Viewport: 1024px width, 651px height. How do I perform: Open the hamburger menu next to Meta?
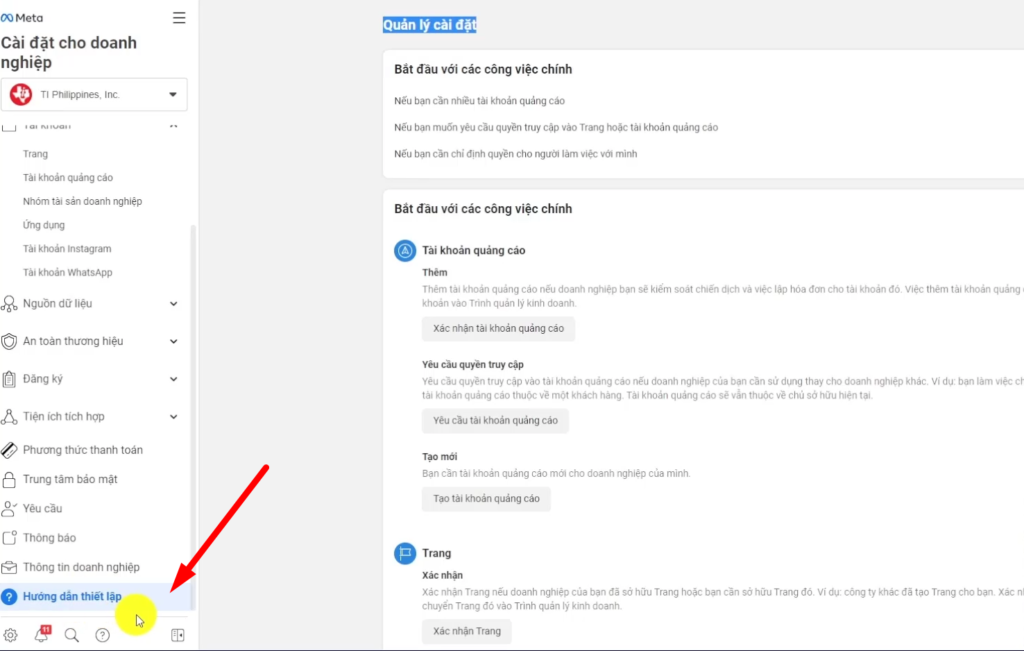(x=179, y=18)
